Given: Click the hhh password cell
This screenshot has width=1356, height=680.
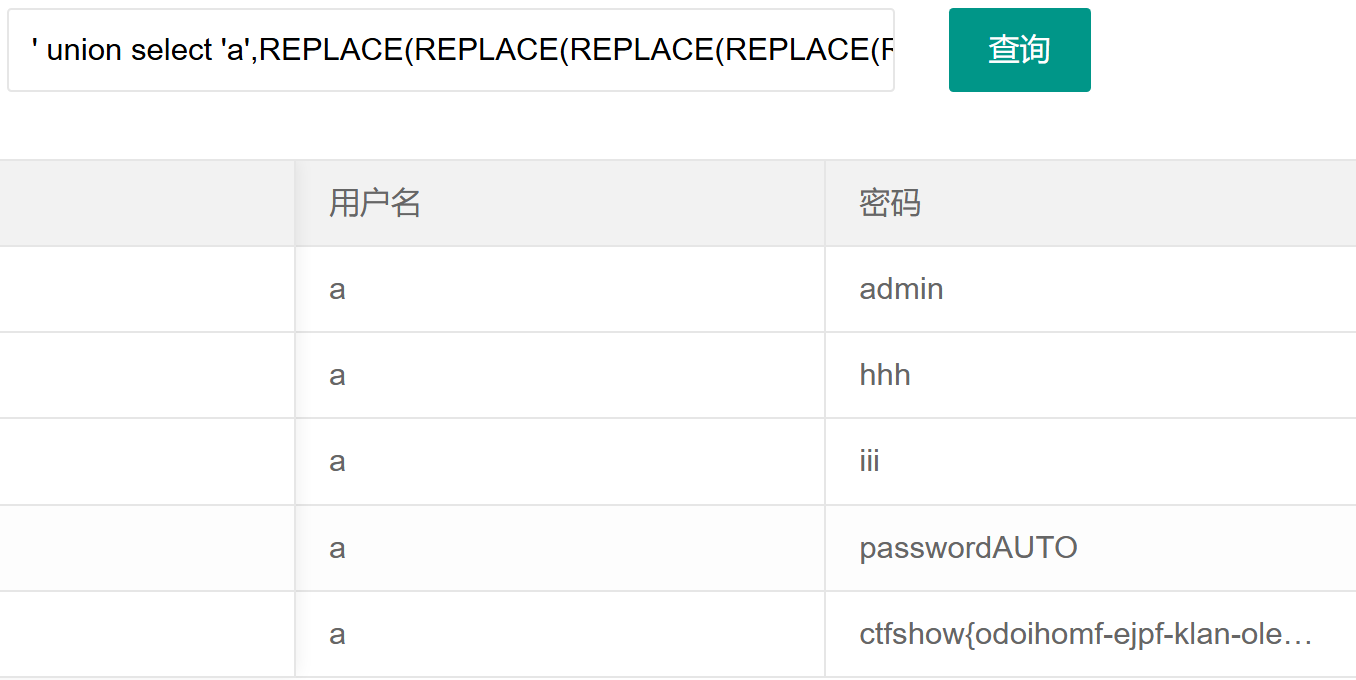Looking at the screenshot, I should click(884, 375).
